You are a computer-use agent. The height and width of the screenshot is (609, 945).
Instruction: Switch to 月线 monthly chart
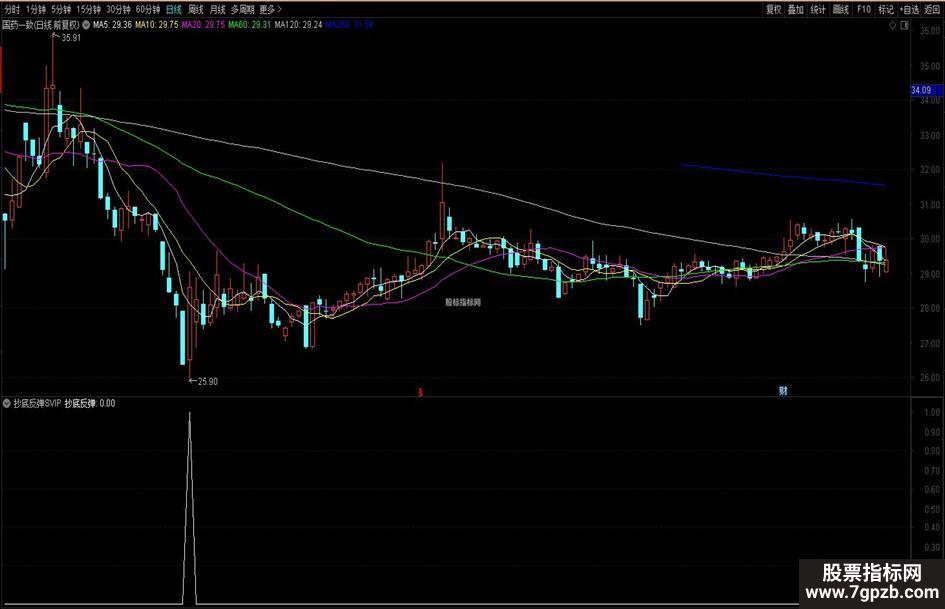217,9
